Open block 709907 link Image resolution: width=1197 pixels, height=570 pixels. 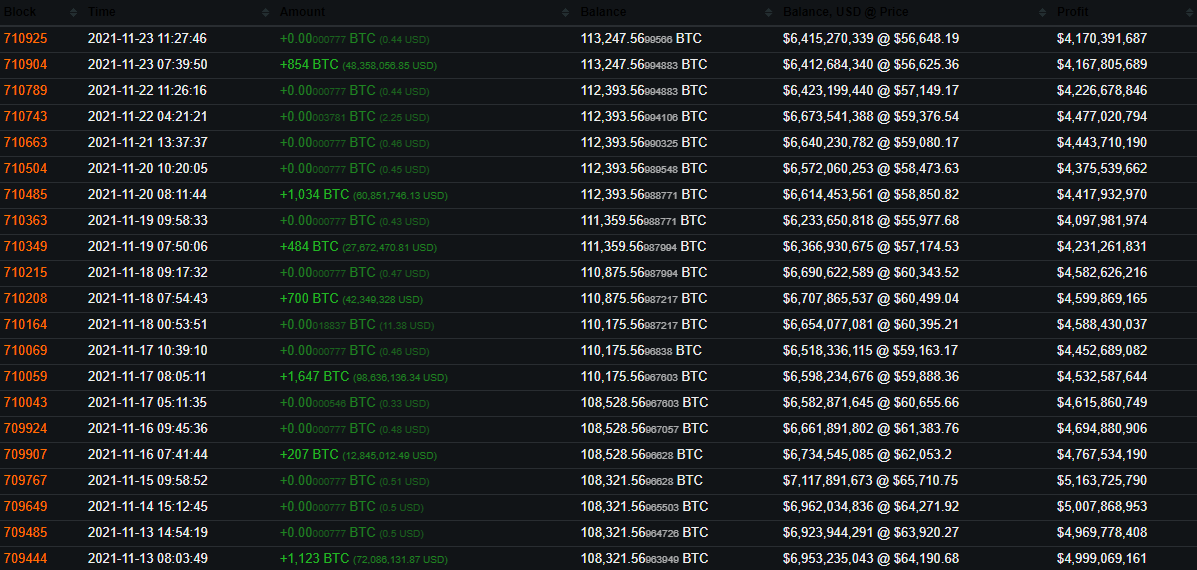[25, 454]
